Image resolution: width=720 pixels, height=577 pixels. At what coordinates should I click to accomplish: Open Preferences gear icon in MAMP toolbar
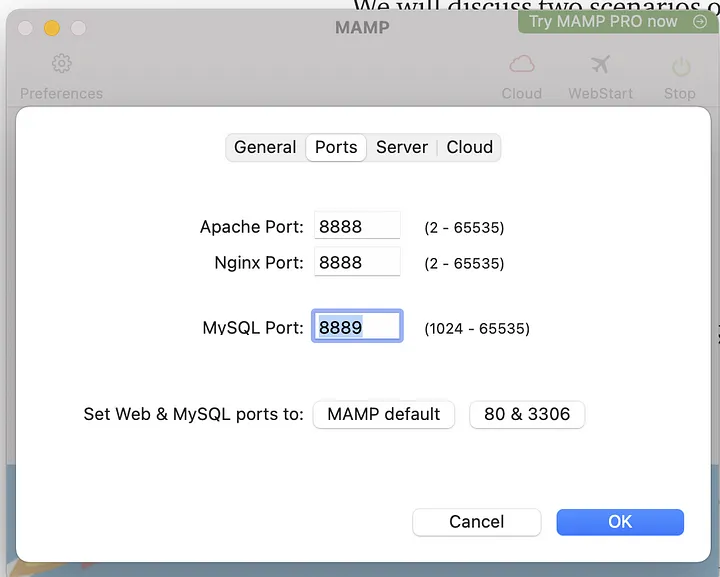[62, 64]
